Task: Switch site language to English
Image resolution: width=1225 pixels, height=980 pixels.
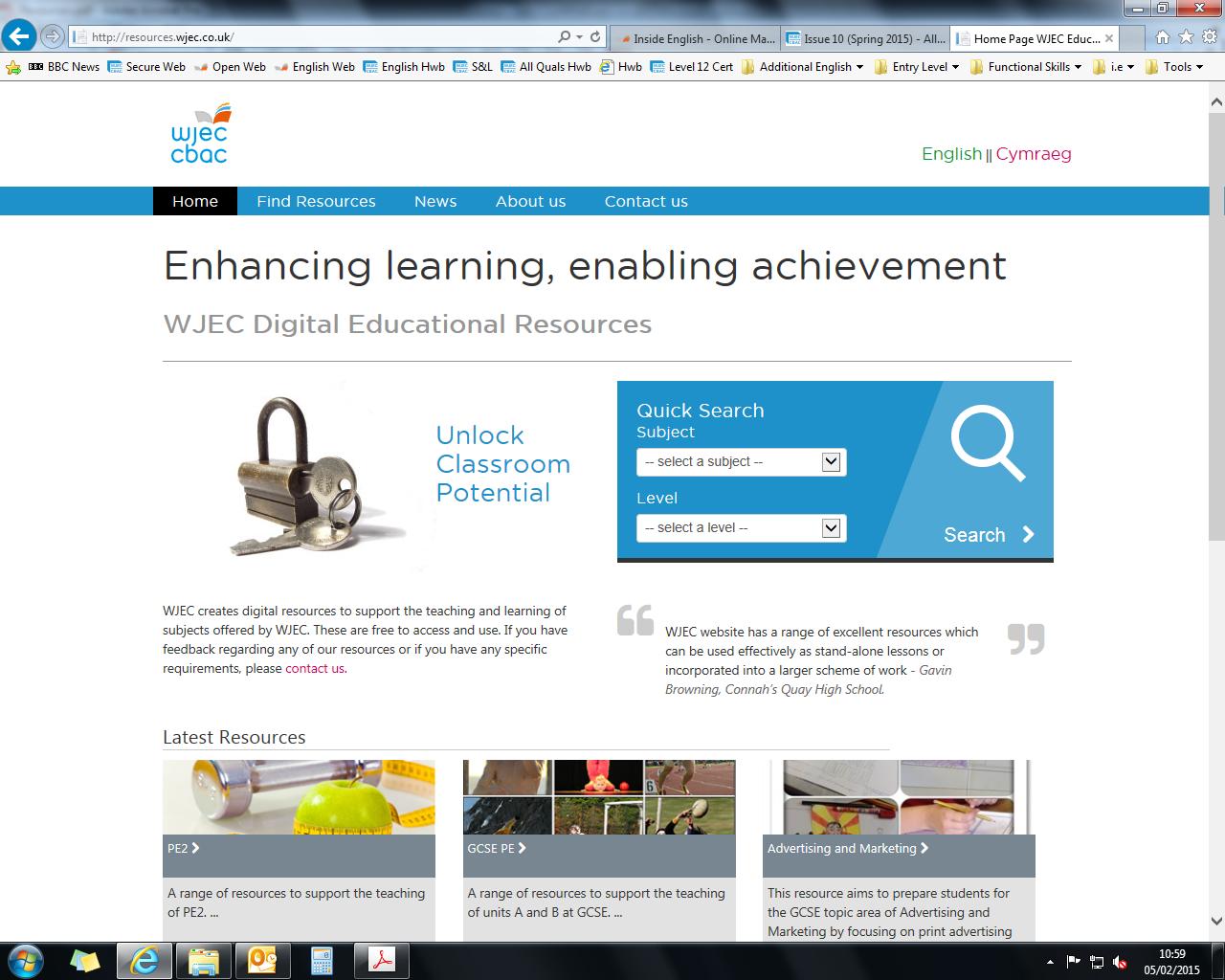Action: click(951, 154)
